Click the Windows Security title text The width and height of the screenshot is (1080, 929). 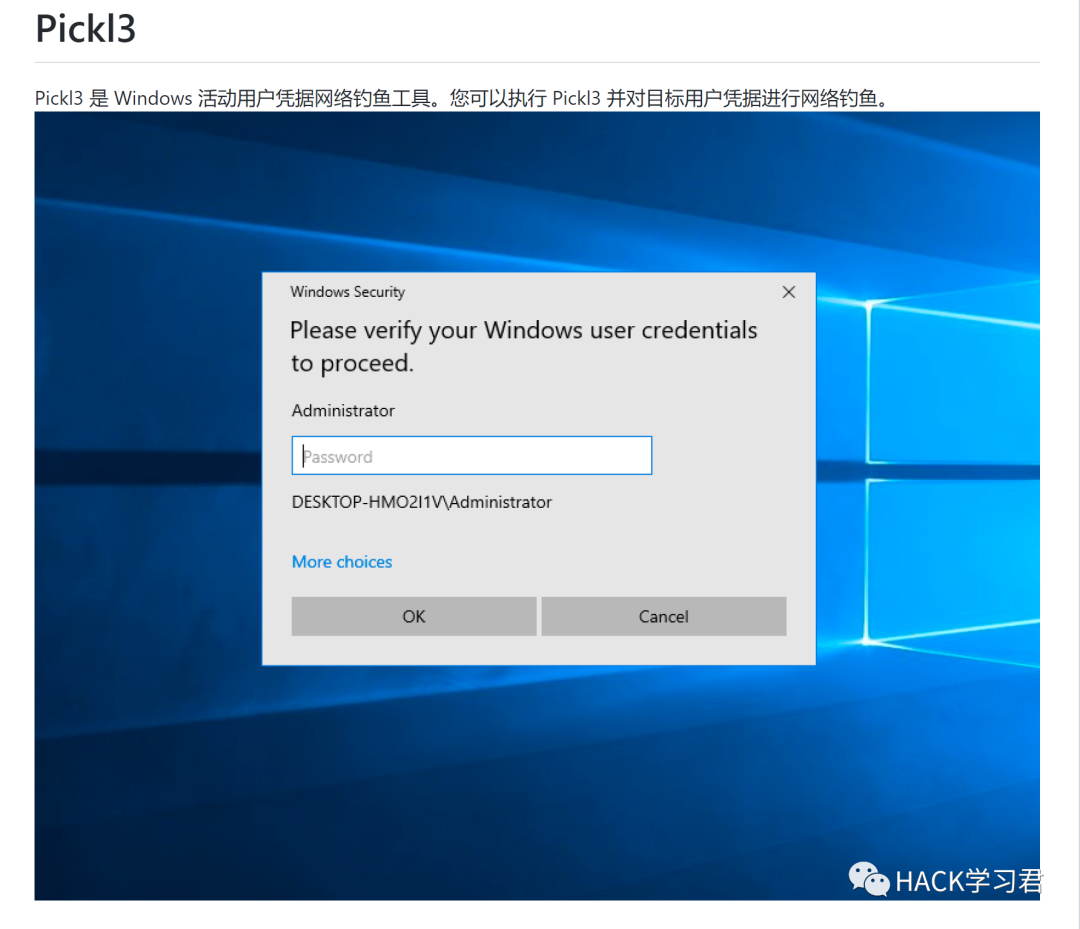click(348, 292)
